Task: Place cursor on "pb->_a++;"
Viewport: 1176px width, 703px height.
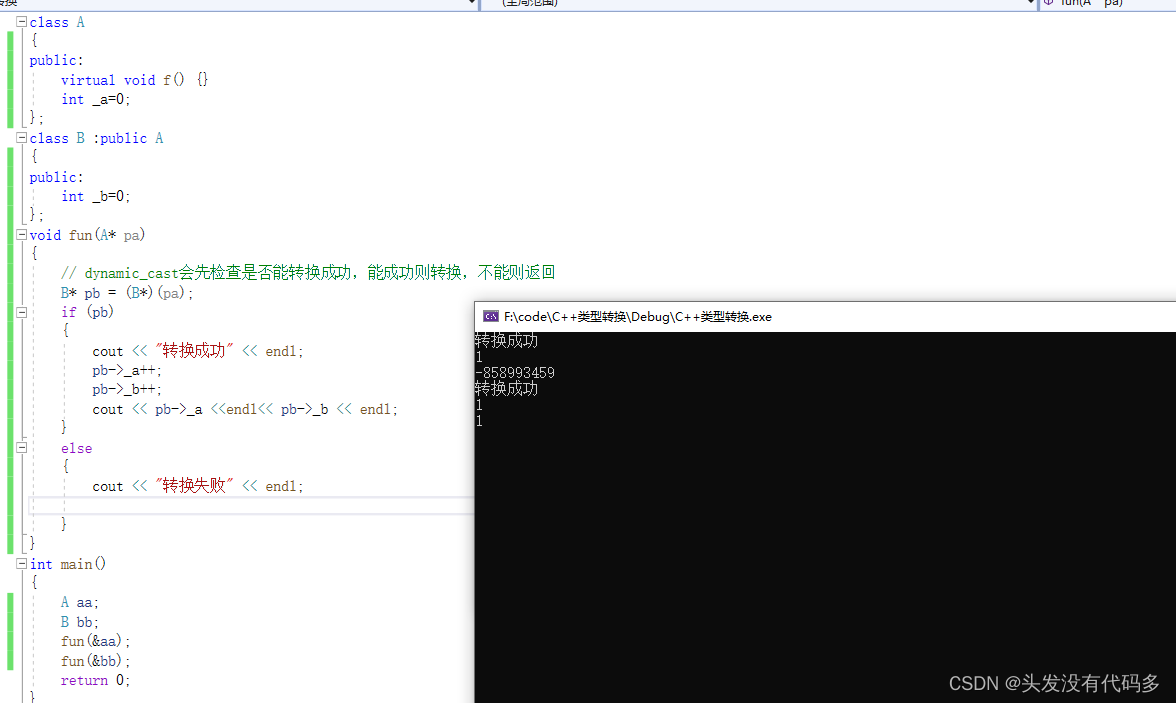Action: click(x=127, y=370)
